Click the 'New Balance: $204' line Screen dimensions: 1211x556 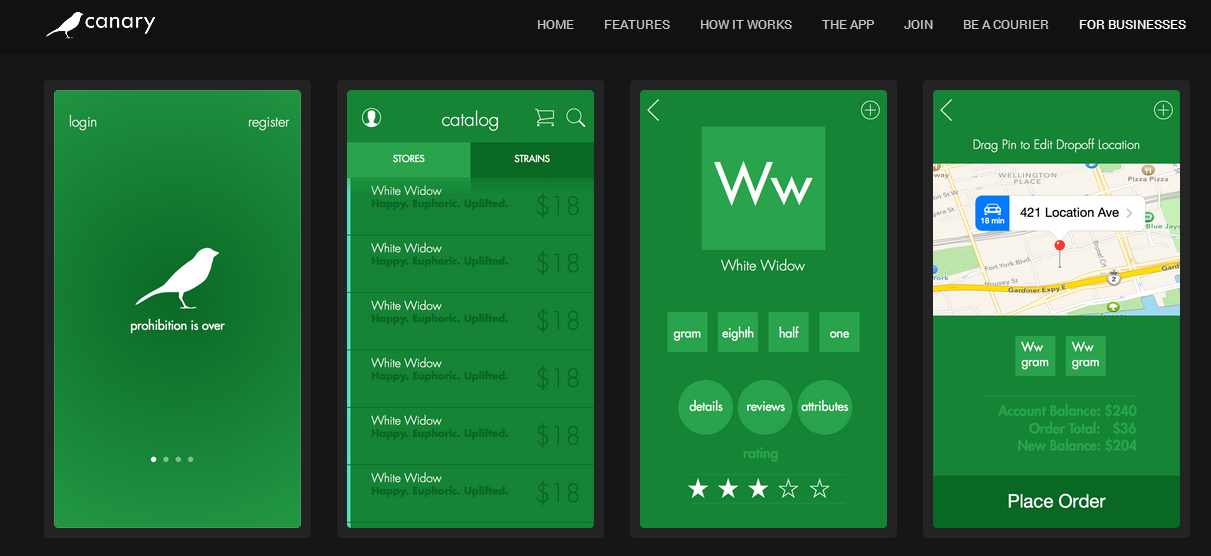(1077, 445)
